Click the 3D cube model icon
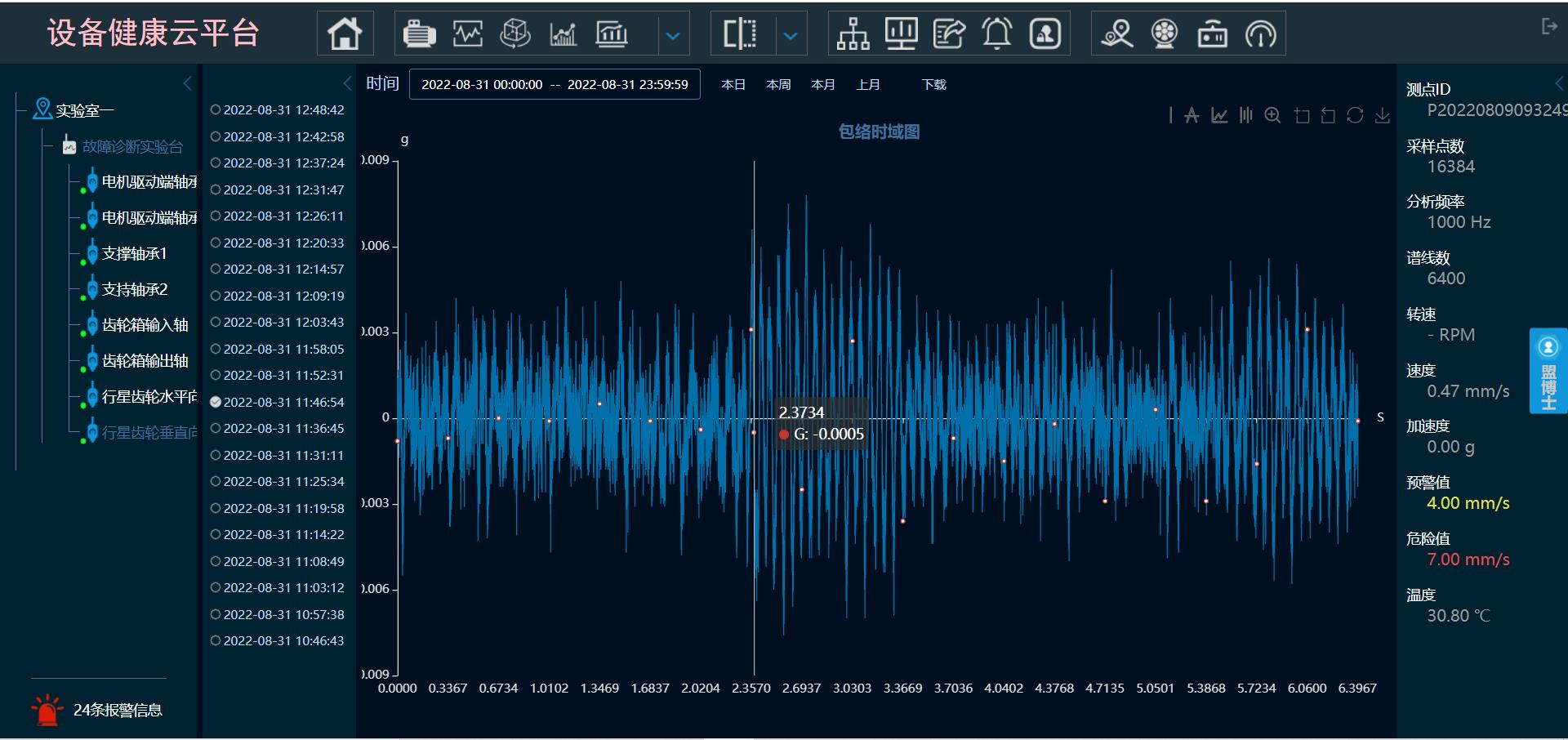Image resolution: width=1568 pixels, height=740 pixels. pyautogui.click(x=515, y=34)
